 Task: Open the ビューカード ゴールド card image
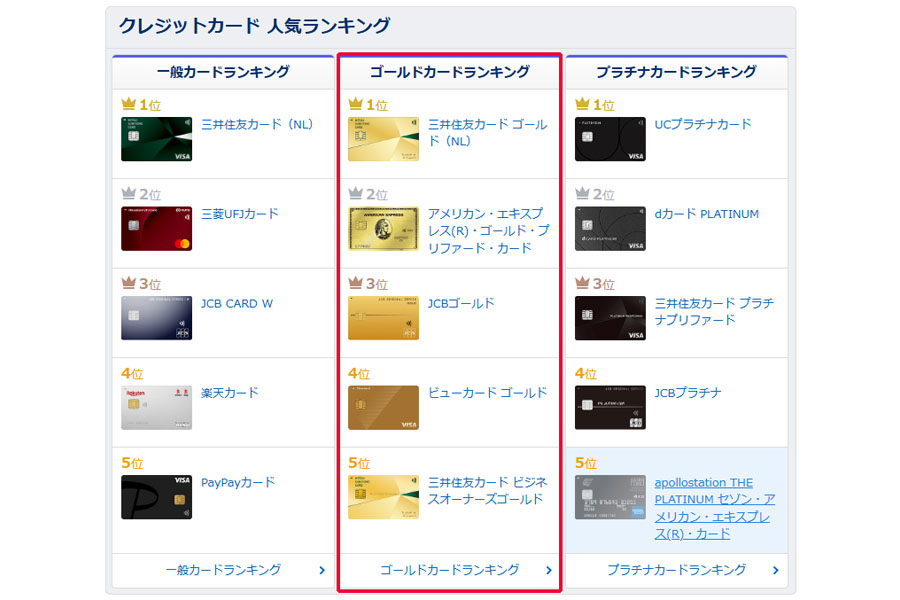coord(383,408)
